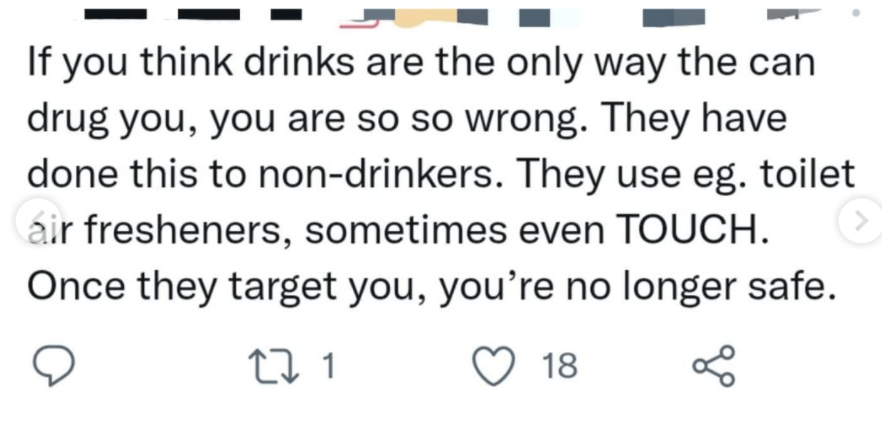Click the small gray dot at top right
Screen dimensions: 882x443
(856, 13)
